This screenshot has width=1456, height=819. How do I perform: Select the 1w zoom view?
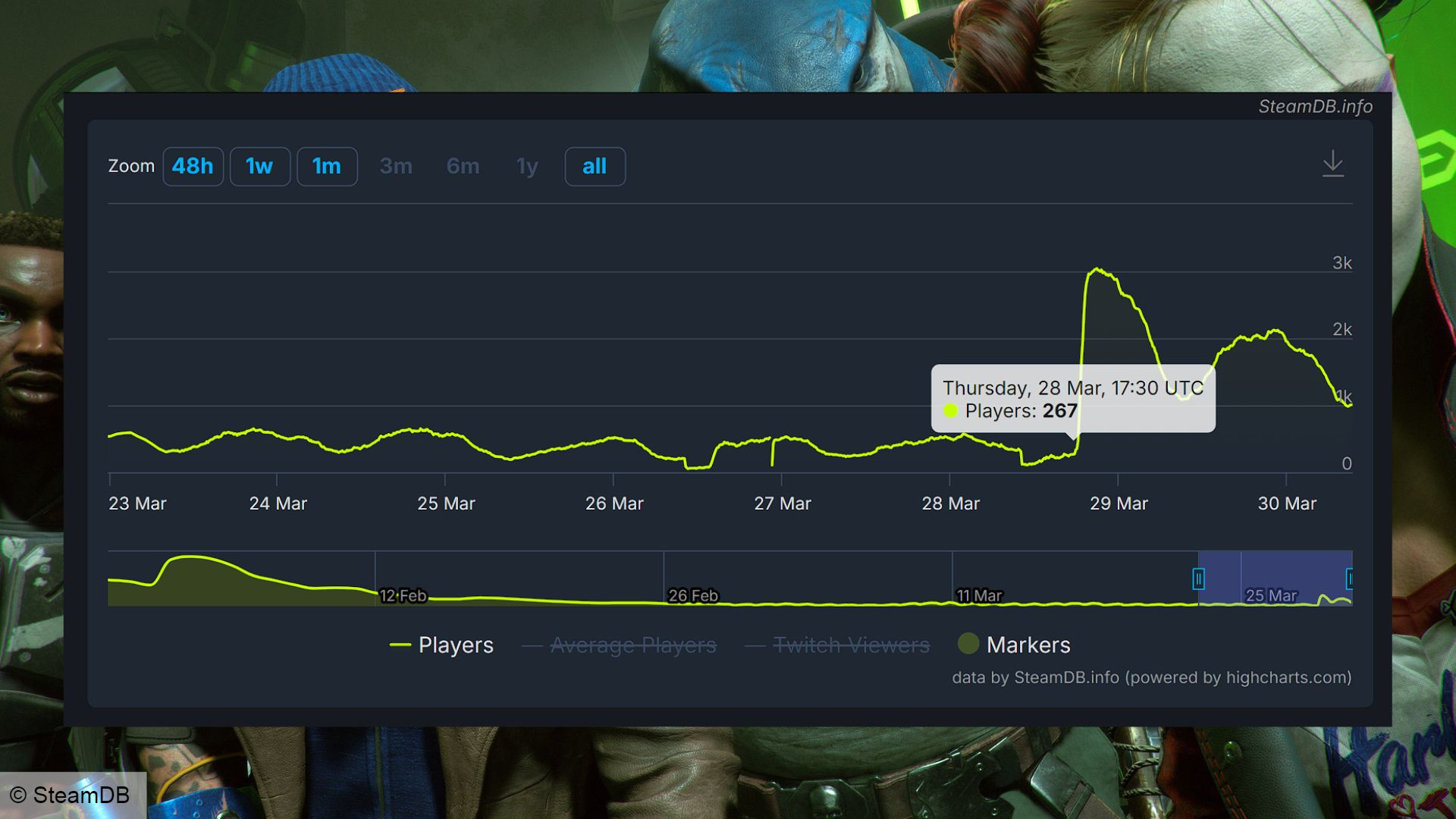(261, 166)
